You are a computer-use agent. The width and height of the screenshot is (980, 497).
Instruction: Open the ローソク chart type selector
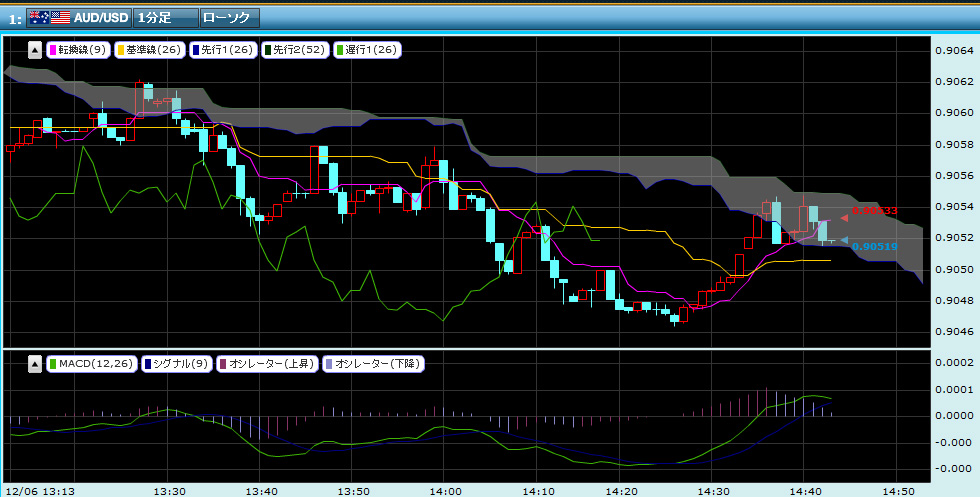coord(230,18)
